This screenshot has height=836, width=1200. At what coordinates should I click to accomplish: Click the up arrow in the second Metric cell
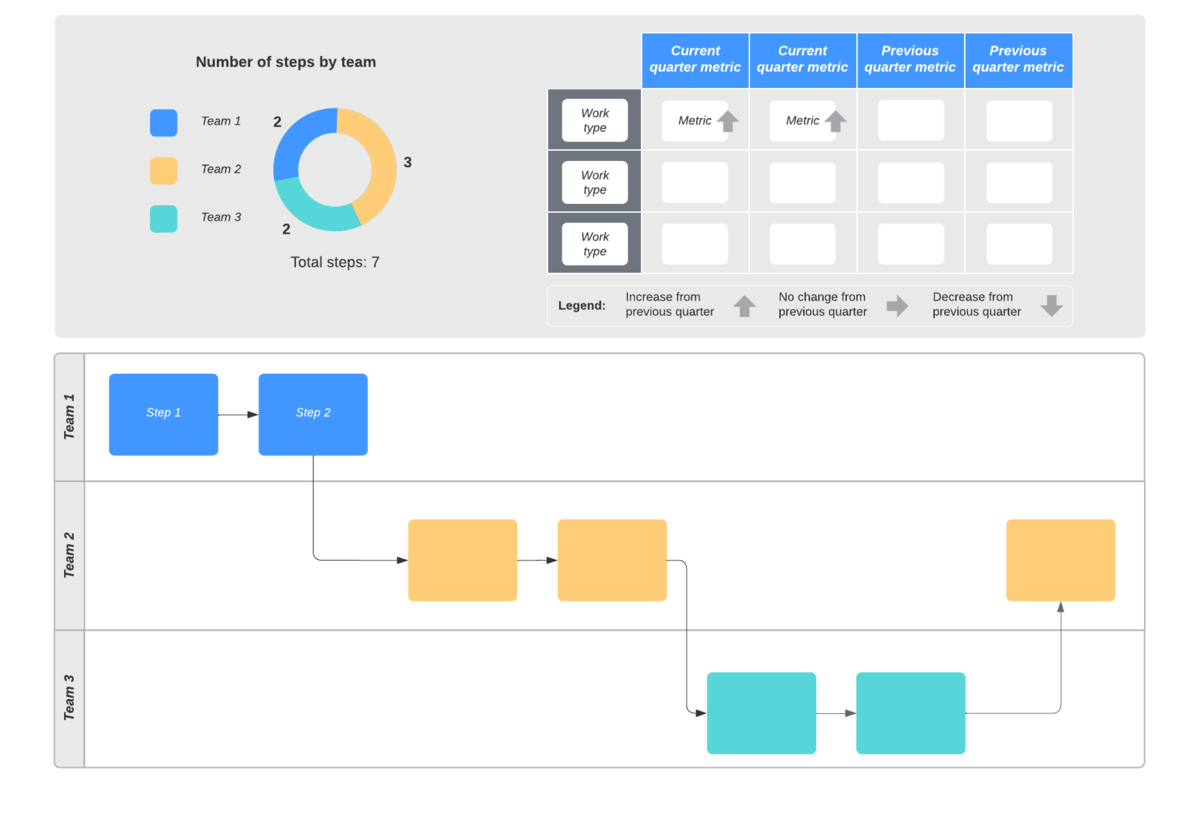pyautogui.click(x=835, y=121)
